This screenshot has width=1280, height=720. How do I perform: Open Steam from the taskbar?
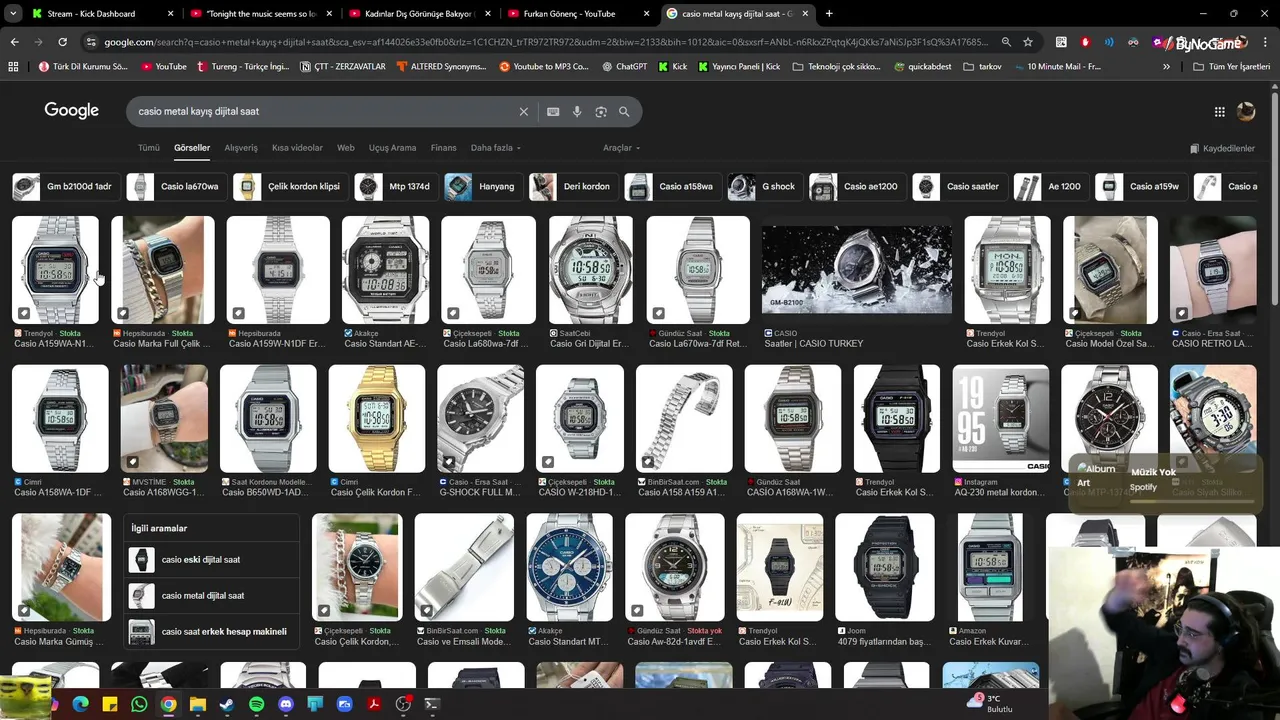[x=227, y=704]
